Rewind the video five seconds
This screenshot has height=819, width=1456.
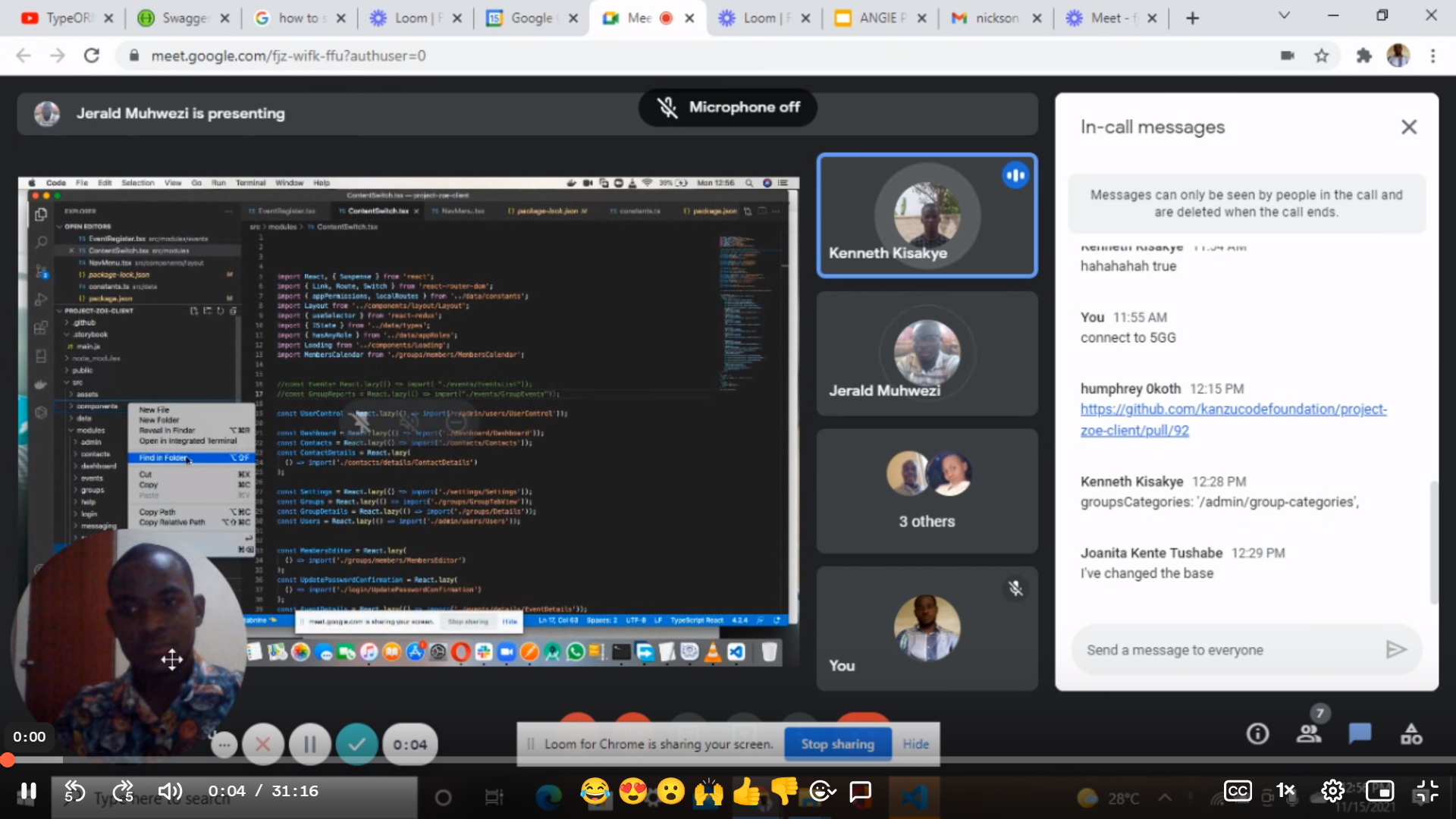[74, 792]
